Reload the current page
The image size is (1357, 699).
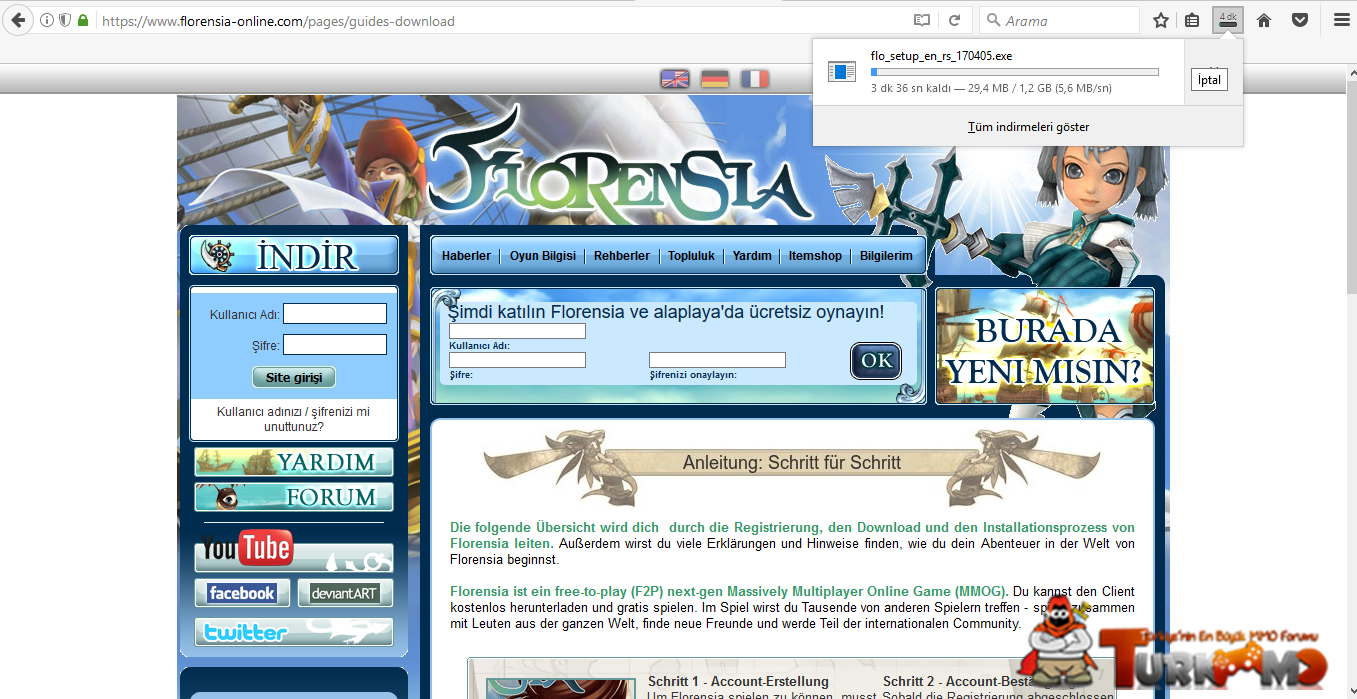tap(954, 21)
